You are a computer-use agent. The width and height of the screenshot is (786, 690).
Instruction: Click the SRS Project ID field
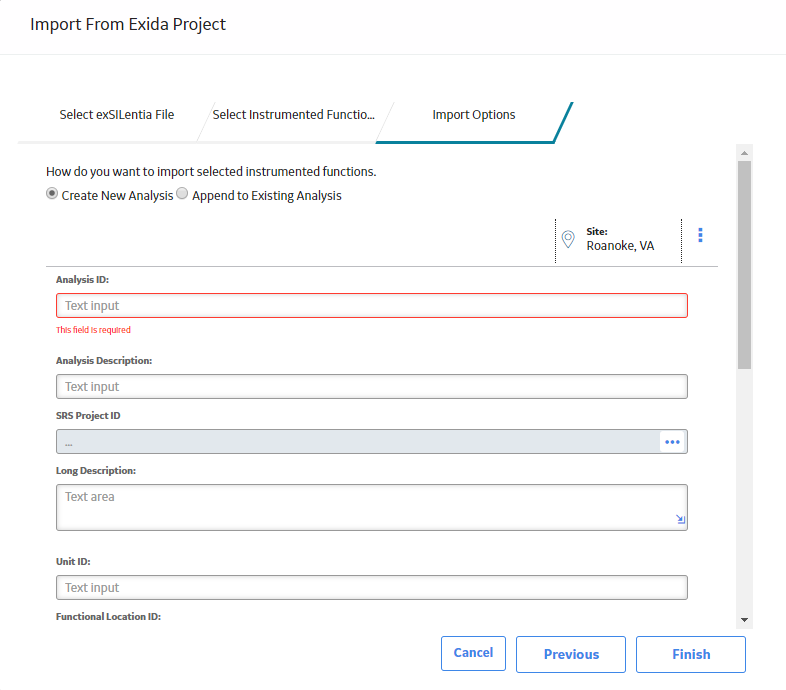[358, 442]
